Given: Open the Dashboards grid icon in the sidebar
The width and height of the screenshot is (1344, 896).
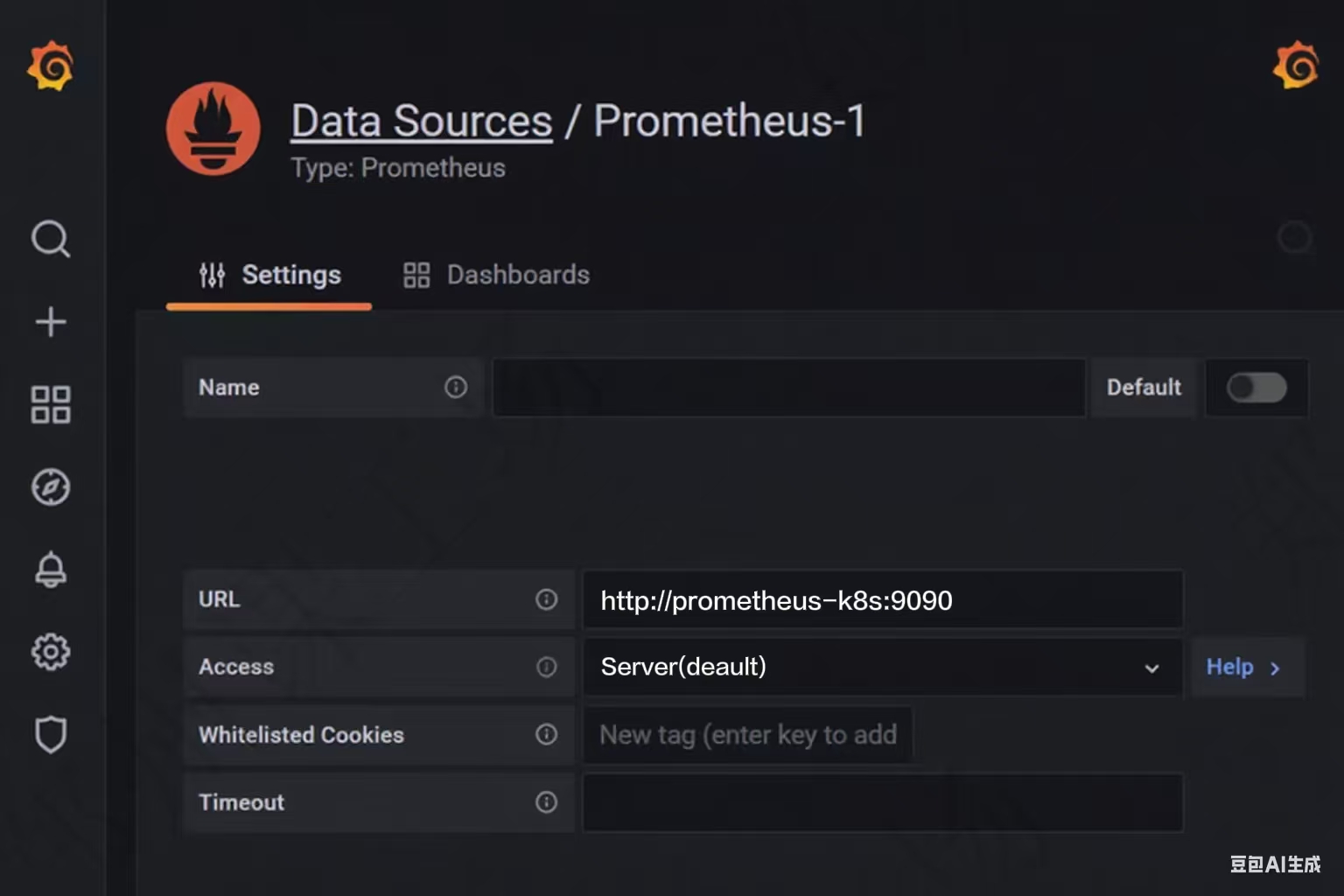Looking at the screenshot, I should click(51, 404).
